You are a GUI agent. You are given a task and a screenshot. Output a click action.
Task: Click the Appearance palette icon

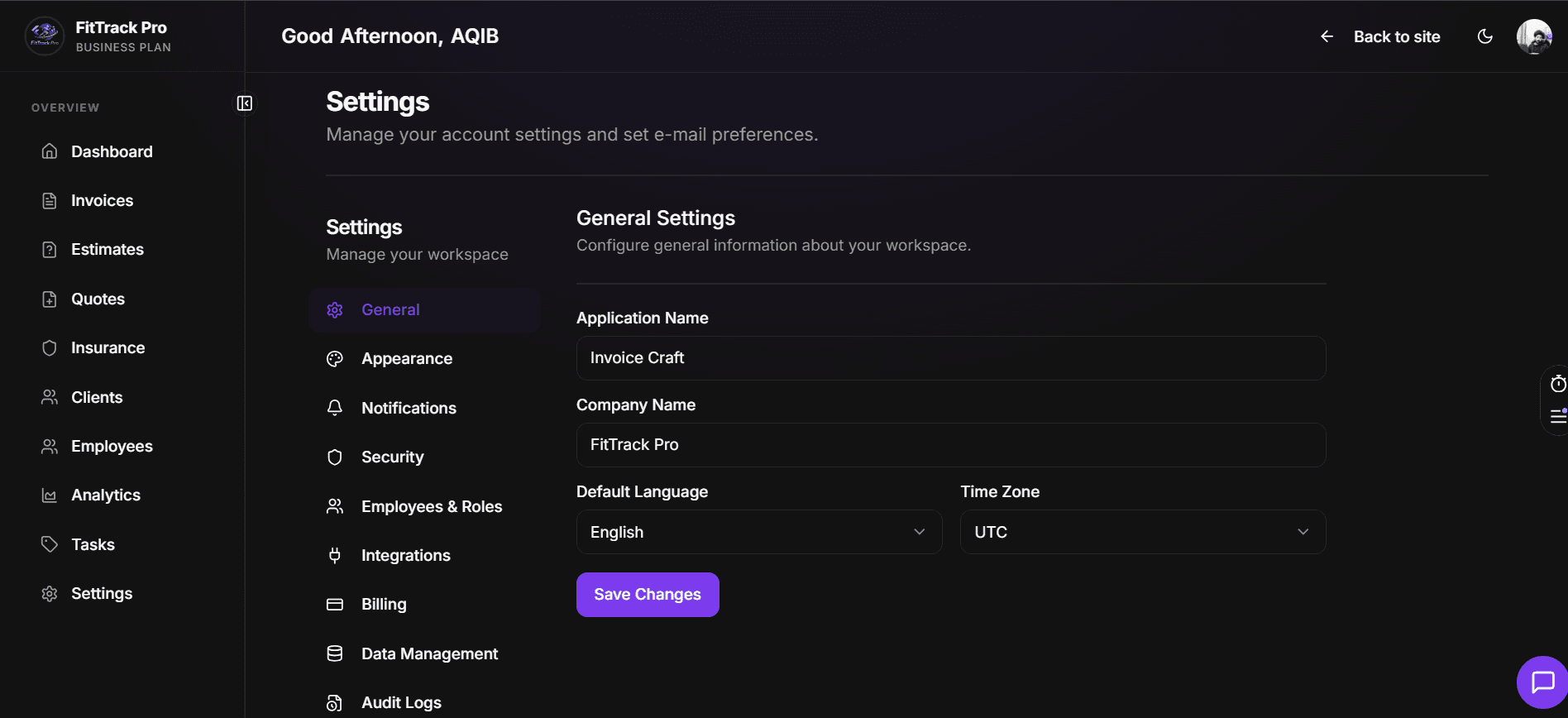[335, 359]
